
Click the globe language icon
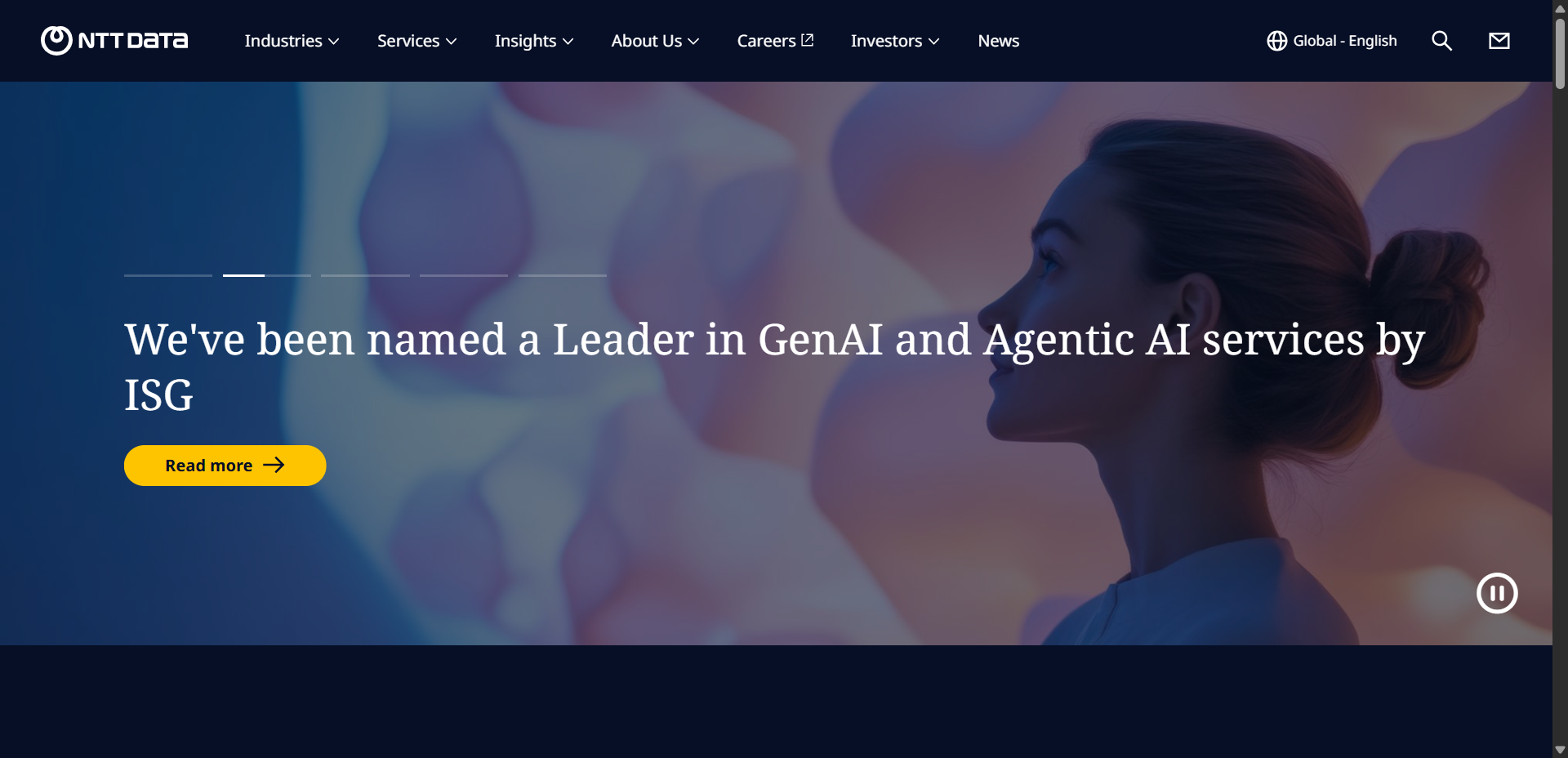1277,41
